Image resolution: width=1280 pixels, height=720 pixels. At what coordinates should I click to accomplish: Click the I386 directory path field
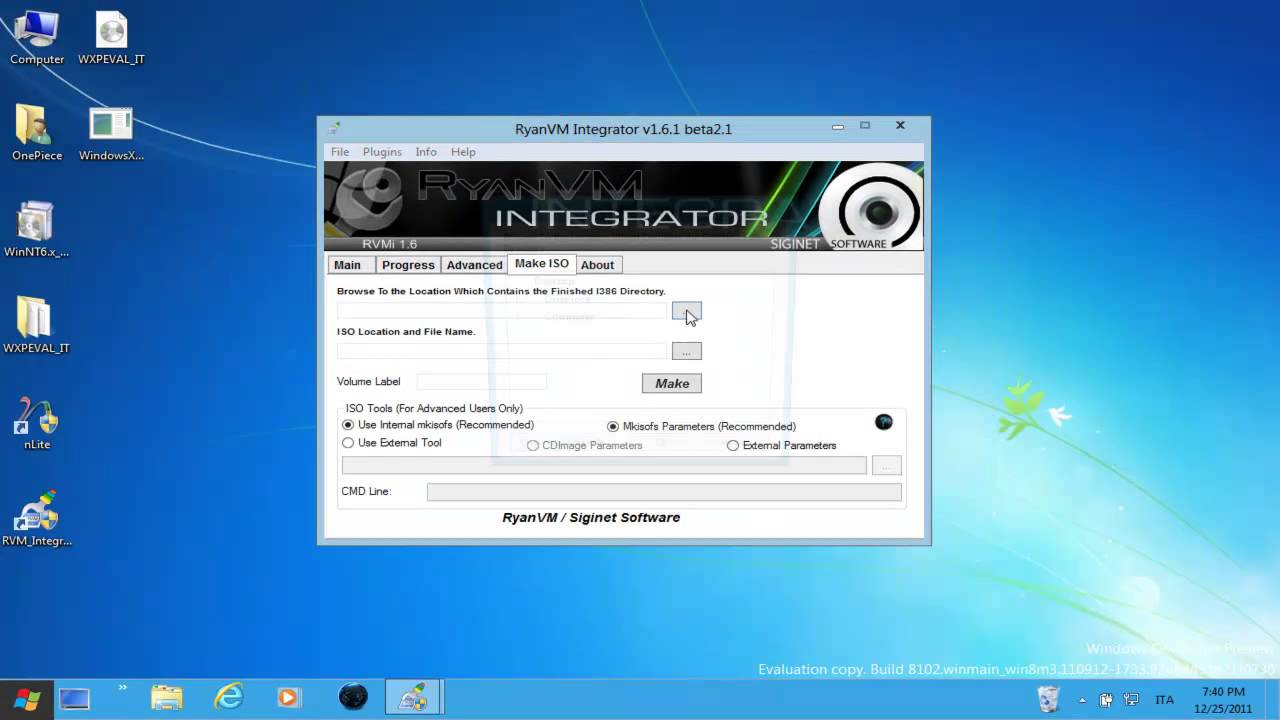[x=502, y=311]
